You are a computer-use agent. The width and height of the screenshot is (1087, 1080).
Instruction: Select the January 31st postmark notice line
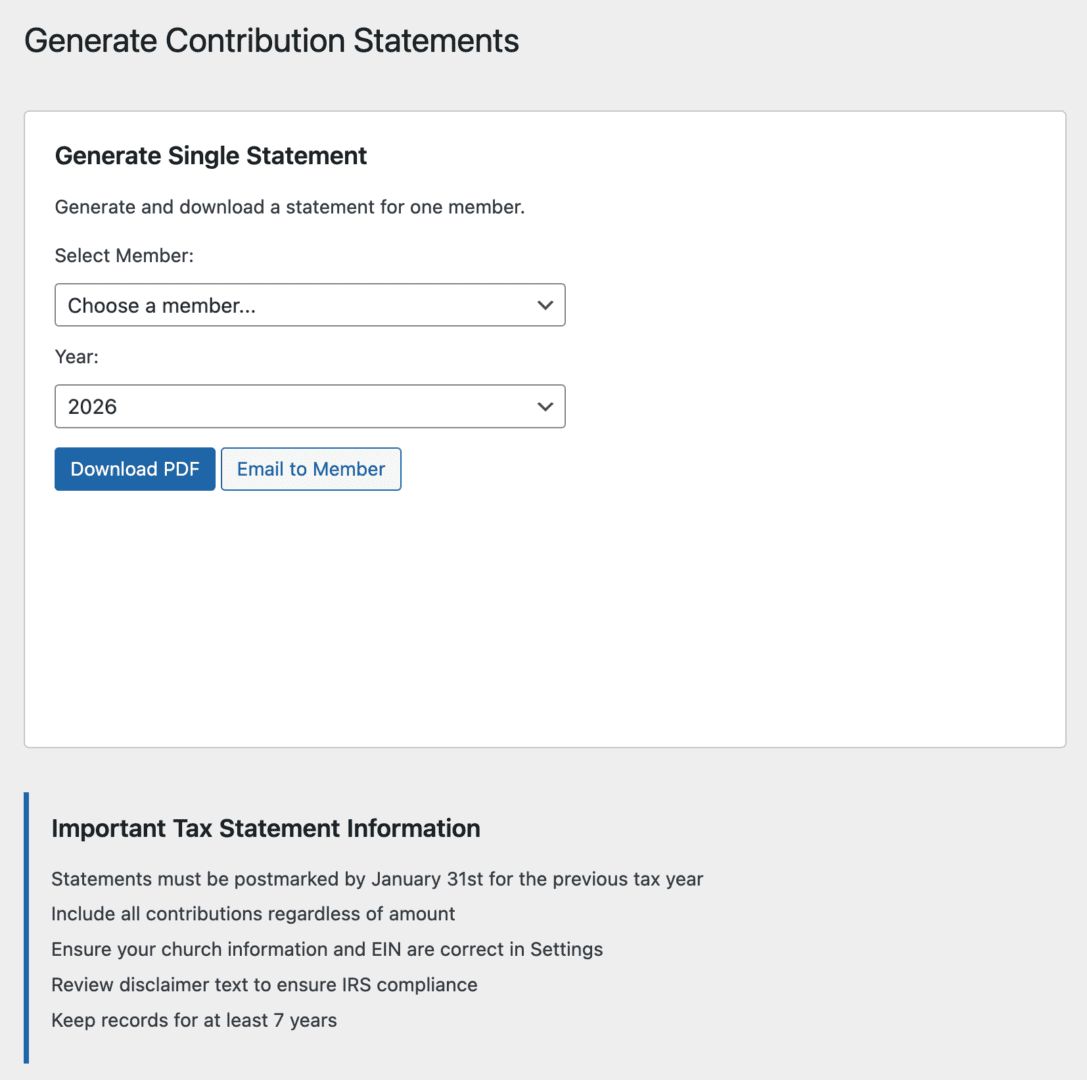pyautogui.click(x=377, y=880)
